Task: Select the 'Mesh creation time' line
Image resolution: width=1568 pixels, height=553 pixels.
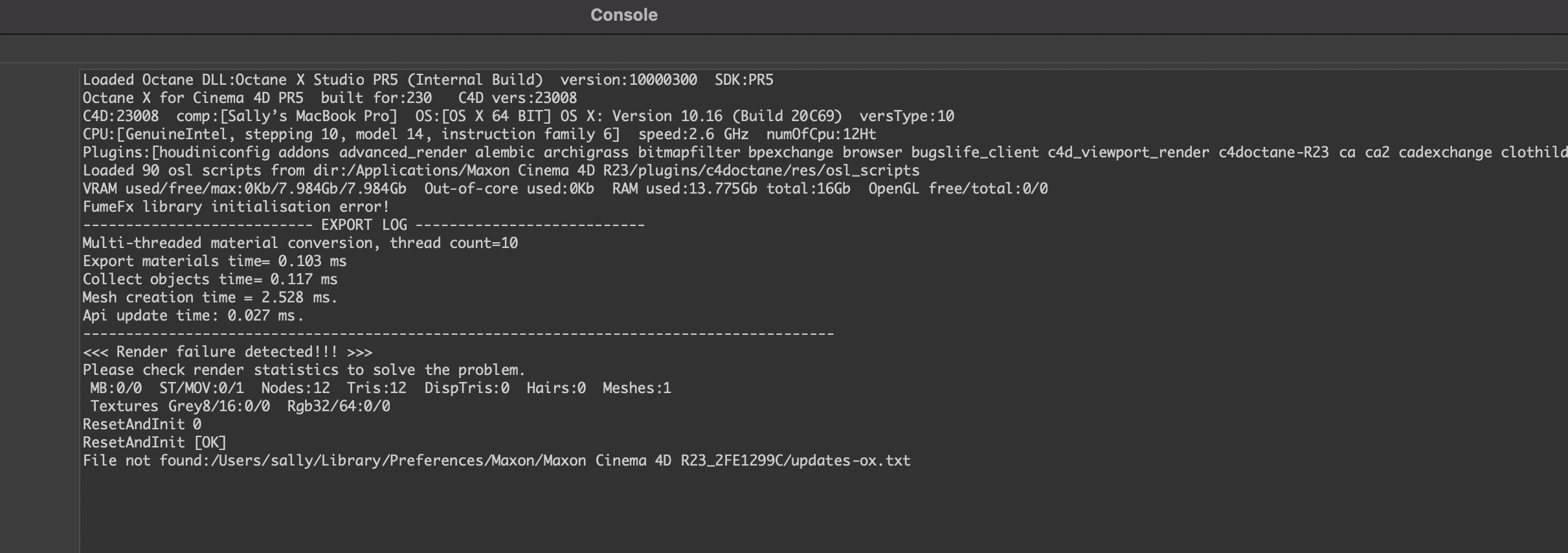Action: (x=210, y=297)
